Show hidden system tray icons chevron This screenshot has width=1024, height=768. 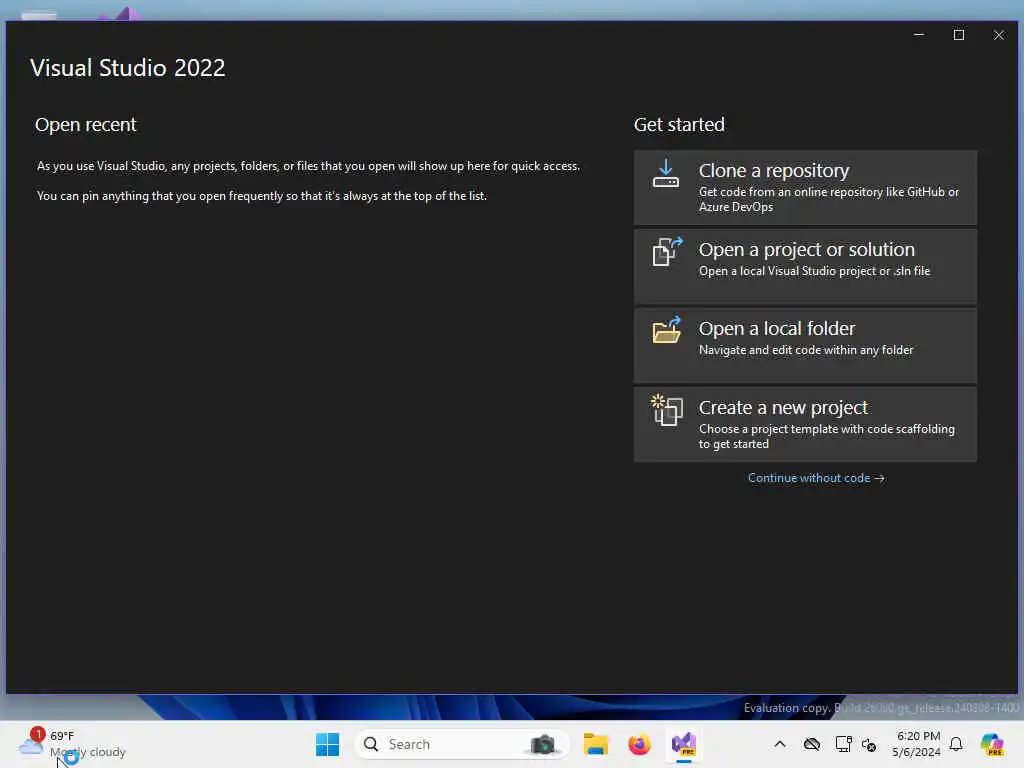point(780,744)
